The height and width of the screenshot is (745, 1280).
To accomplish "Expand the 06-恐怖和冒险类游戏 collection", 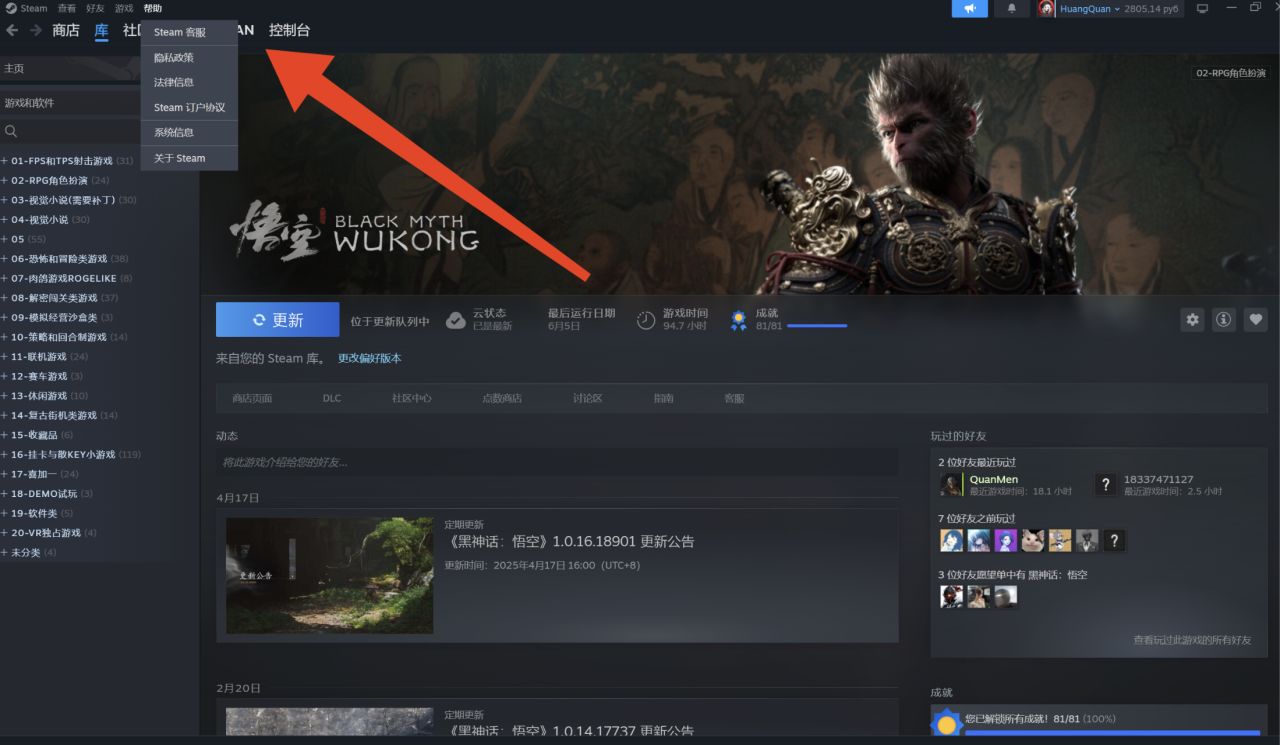I will (x=4, y=259).
